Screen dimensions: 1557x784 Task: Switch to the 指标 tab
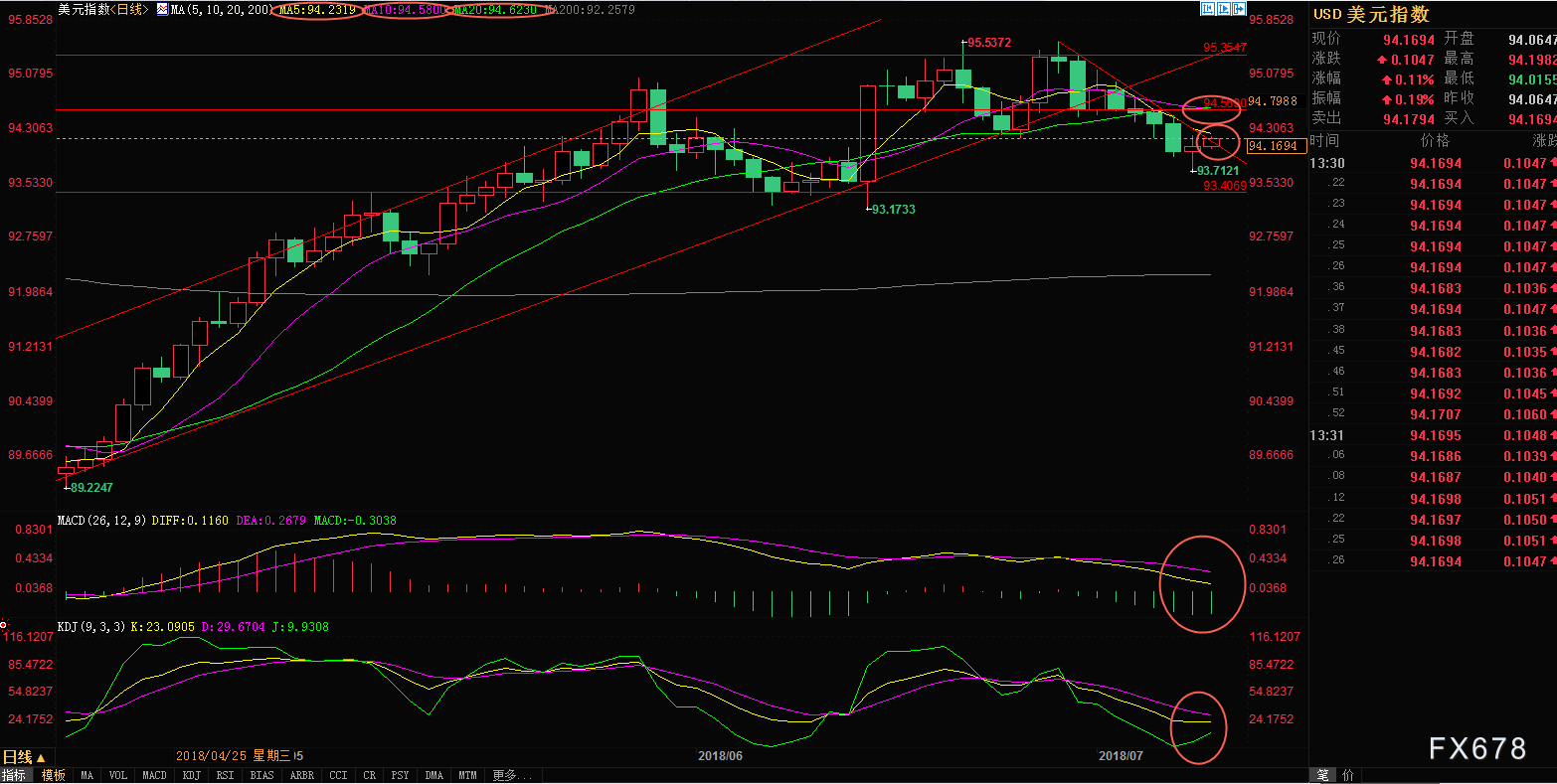point(14,775)
